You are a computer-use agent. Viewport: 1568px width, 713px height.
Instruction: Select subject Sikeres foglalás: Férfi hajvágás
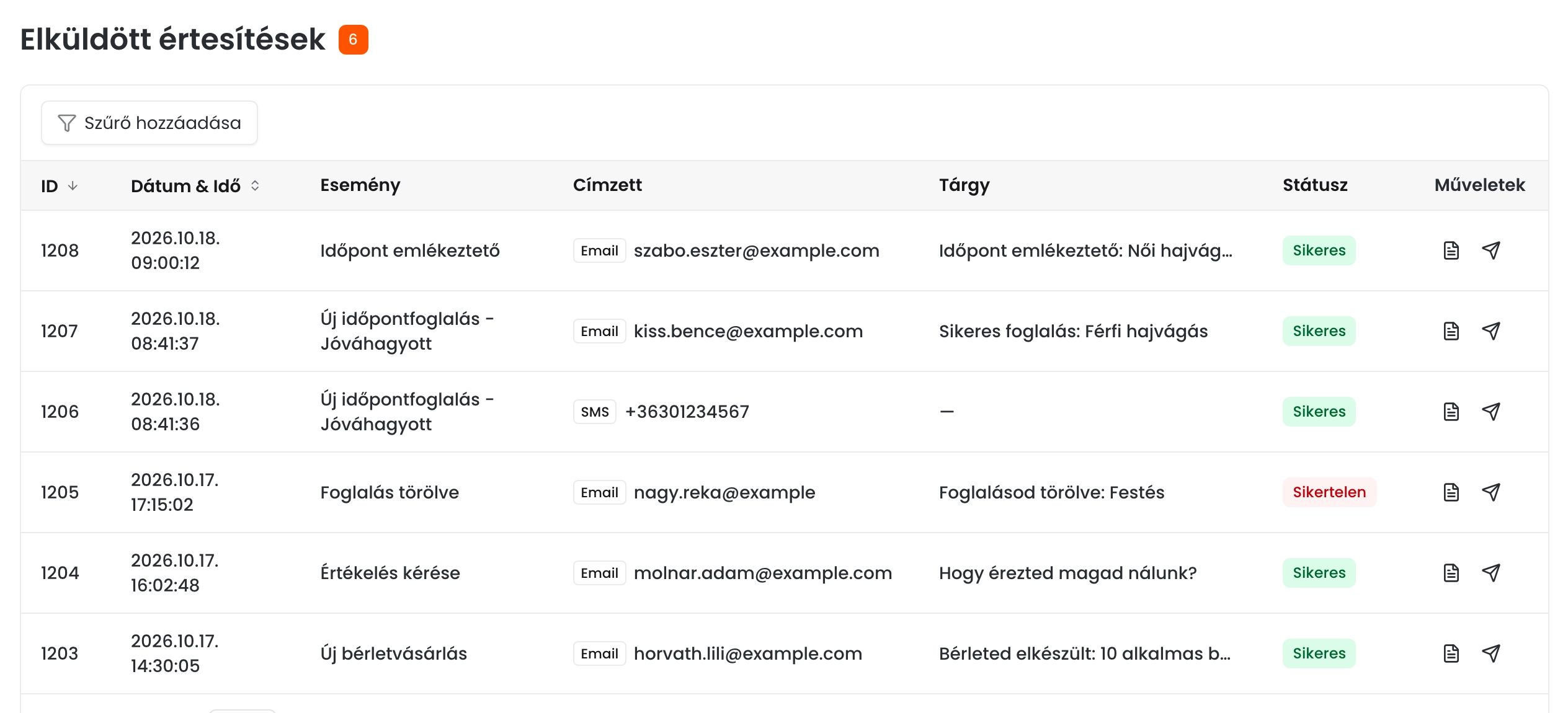click(x=1073, y=331)
